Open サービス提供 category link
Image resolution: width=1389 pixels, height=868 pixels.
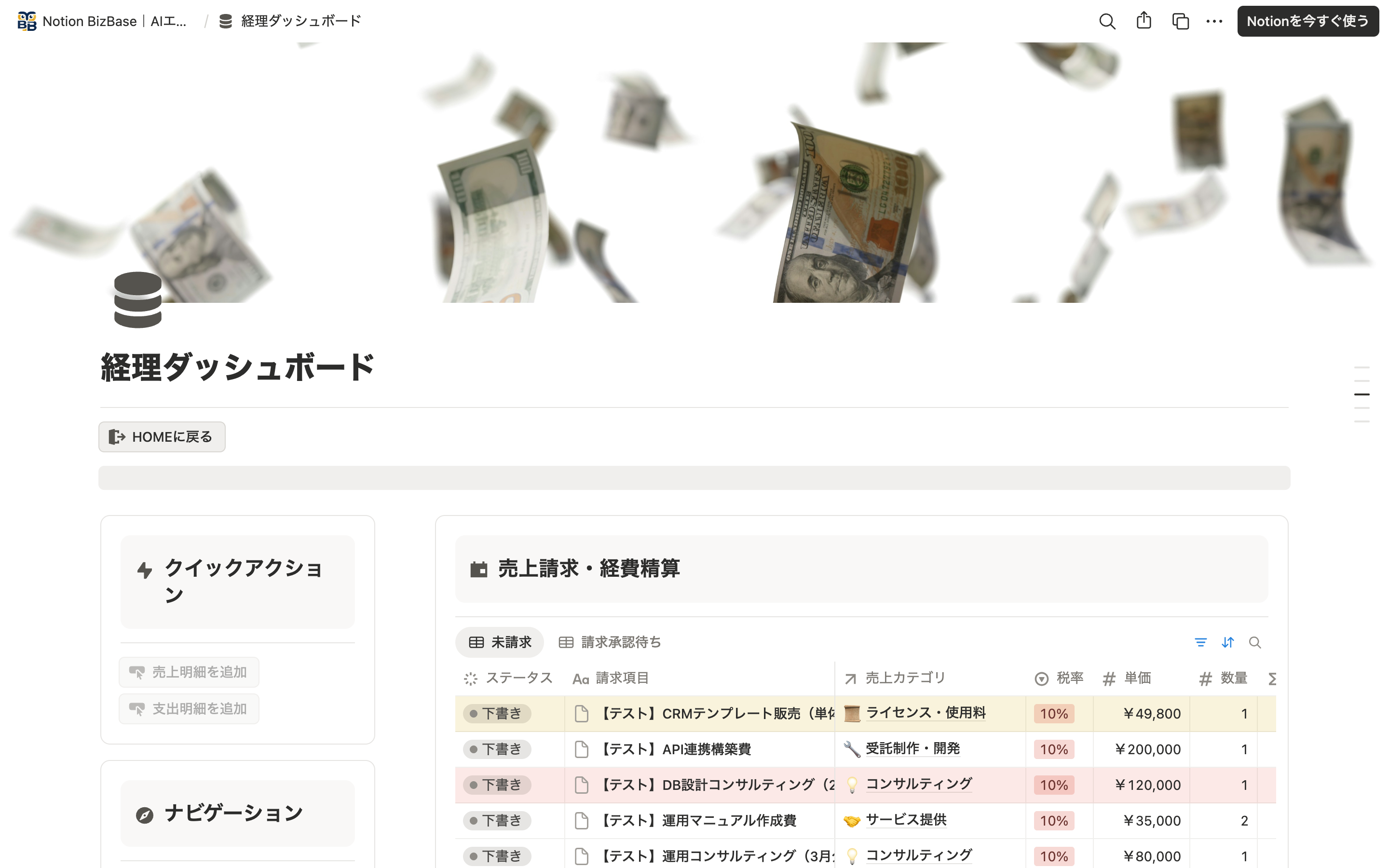pyautogui.click(x=906, y=820)
